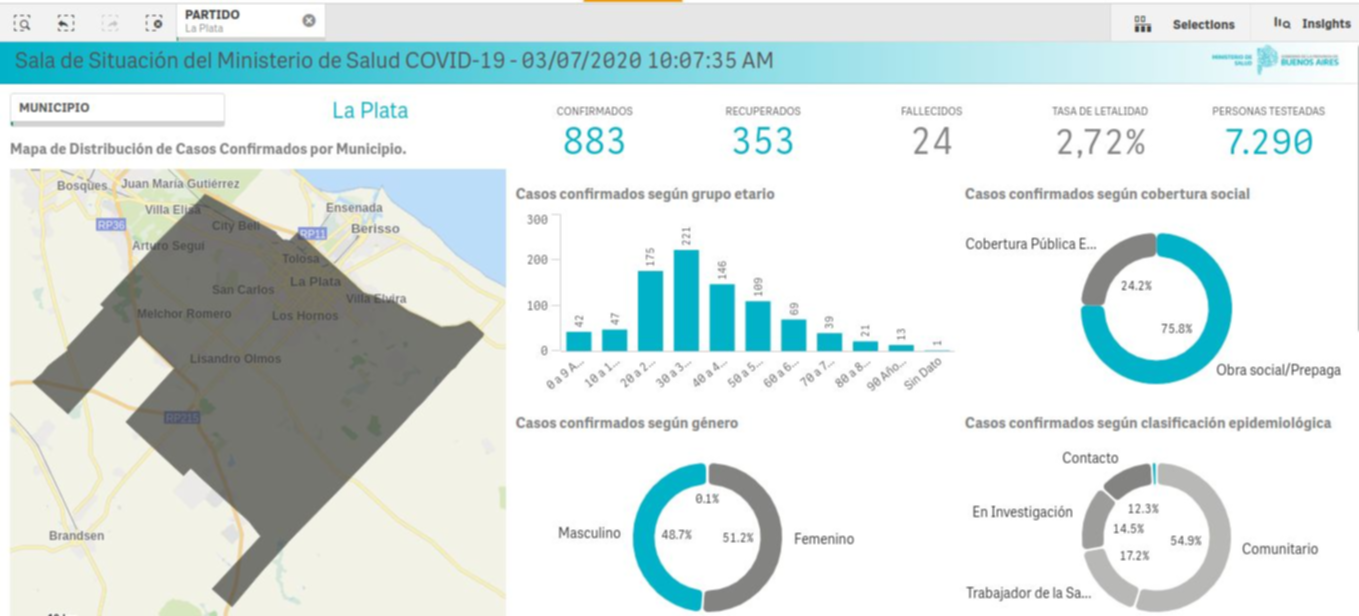Open the MUNICIPIO filter list
This screenshot has width=1359, height=616.
(x=117, y=108)
